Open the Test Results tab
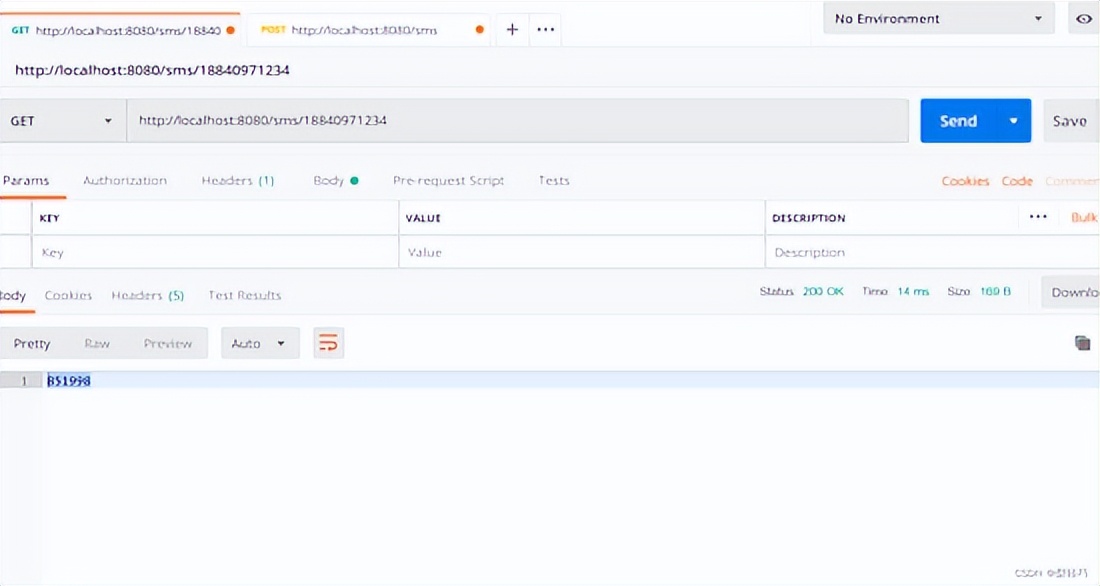 click(244, 295)
